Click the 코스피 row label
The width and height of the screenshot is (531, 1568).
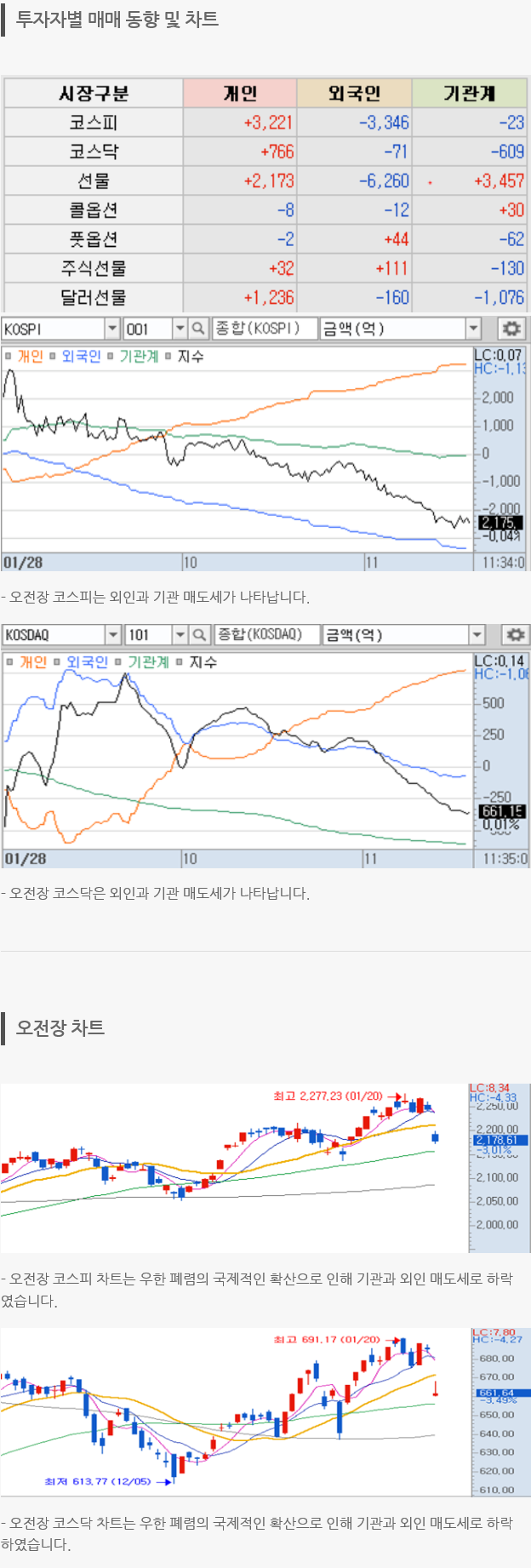(94, 123)
